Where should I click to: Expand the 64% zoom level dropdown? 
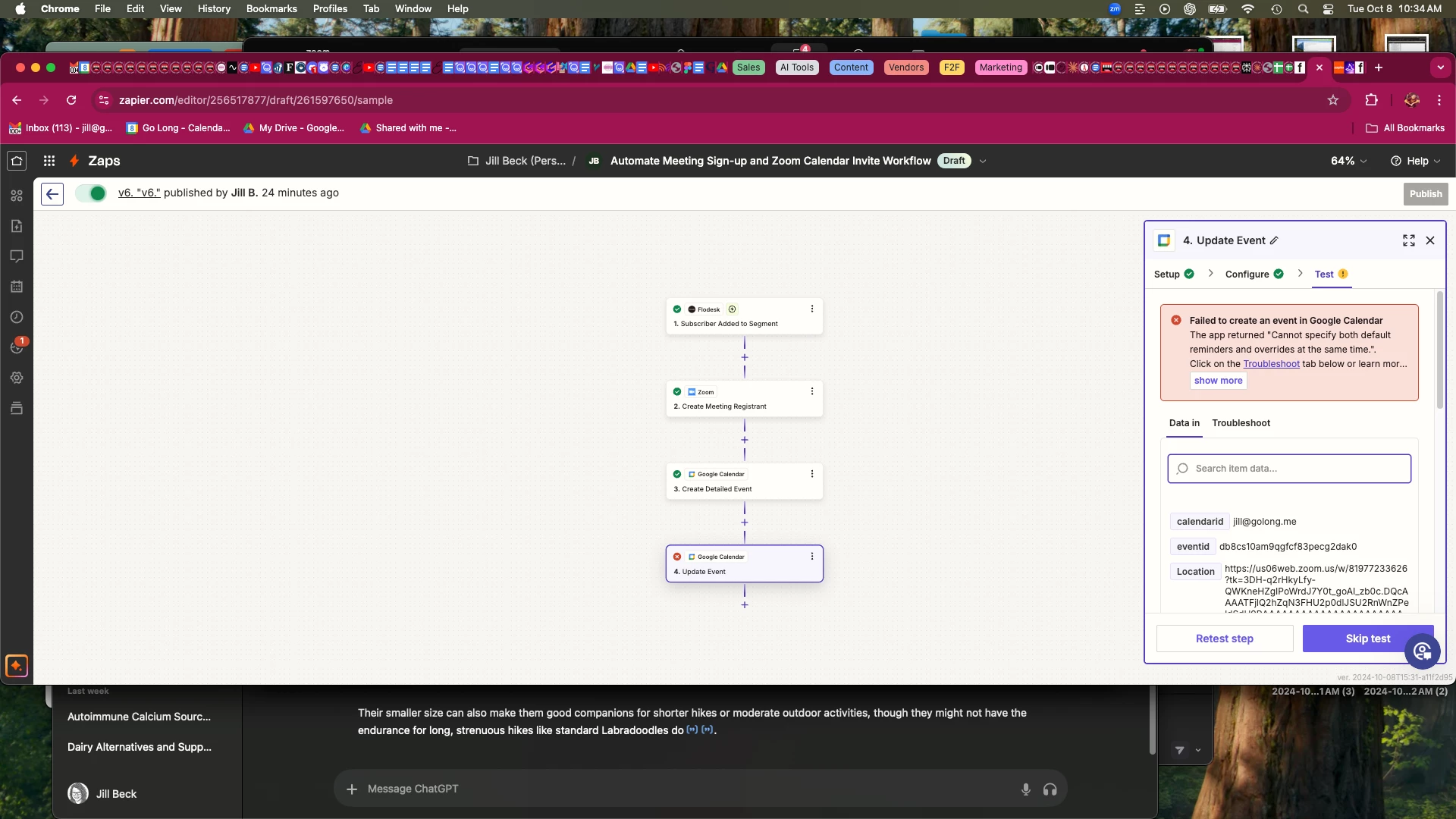click(x=1349, y=161)
